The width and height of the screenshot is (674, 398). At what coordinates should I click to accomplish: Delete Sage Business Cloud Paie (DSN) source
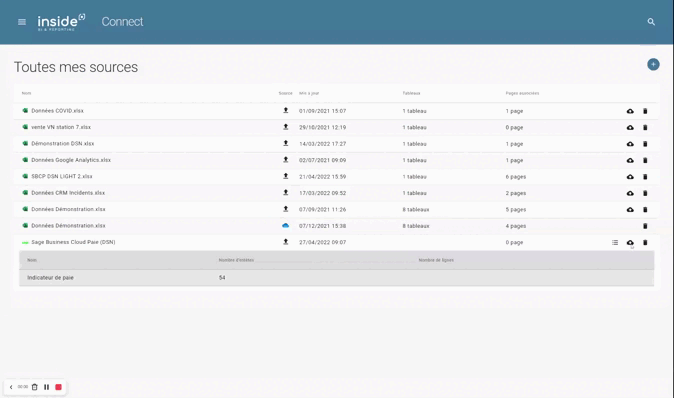coord(645,242)
